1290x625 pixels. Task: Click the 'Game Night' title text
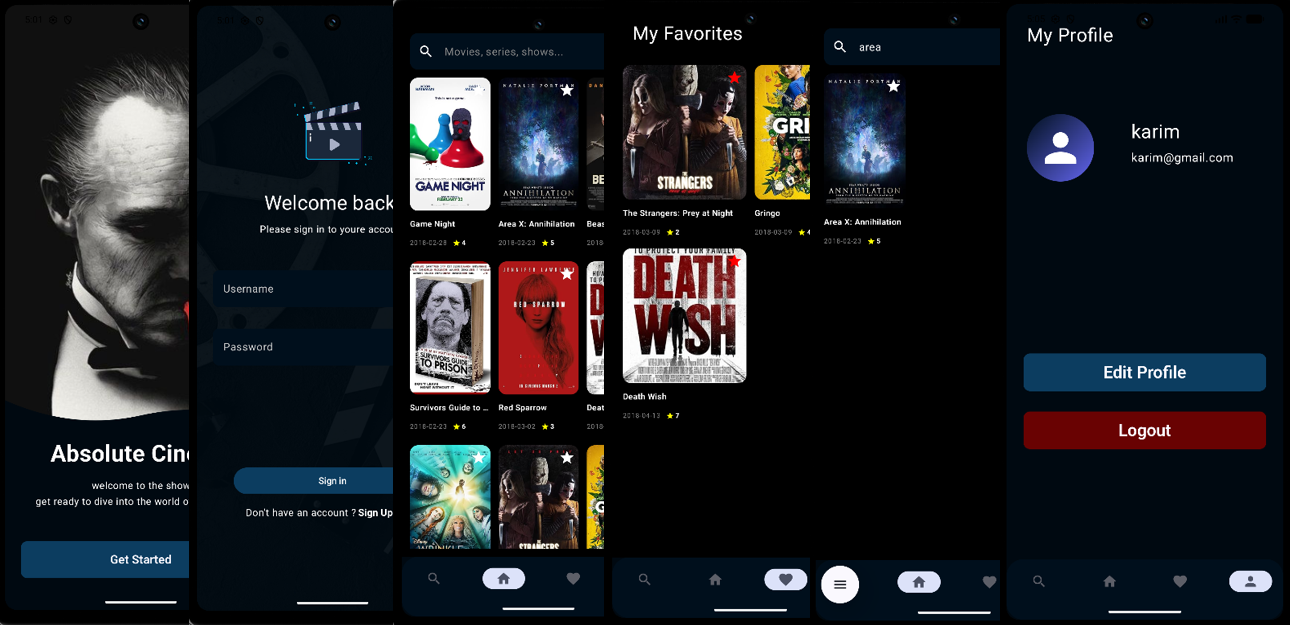(432, 224)
